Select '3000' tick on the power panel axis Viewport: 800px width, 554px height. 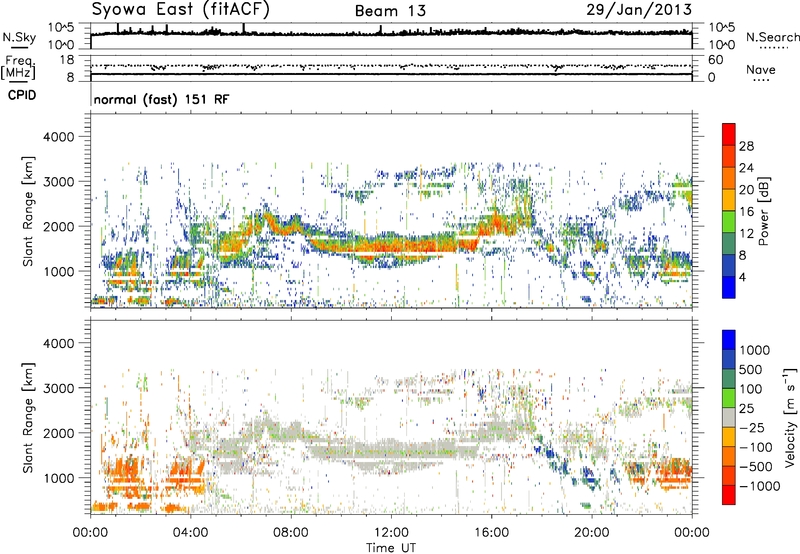(58, 182)
